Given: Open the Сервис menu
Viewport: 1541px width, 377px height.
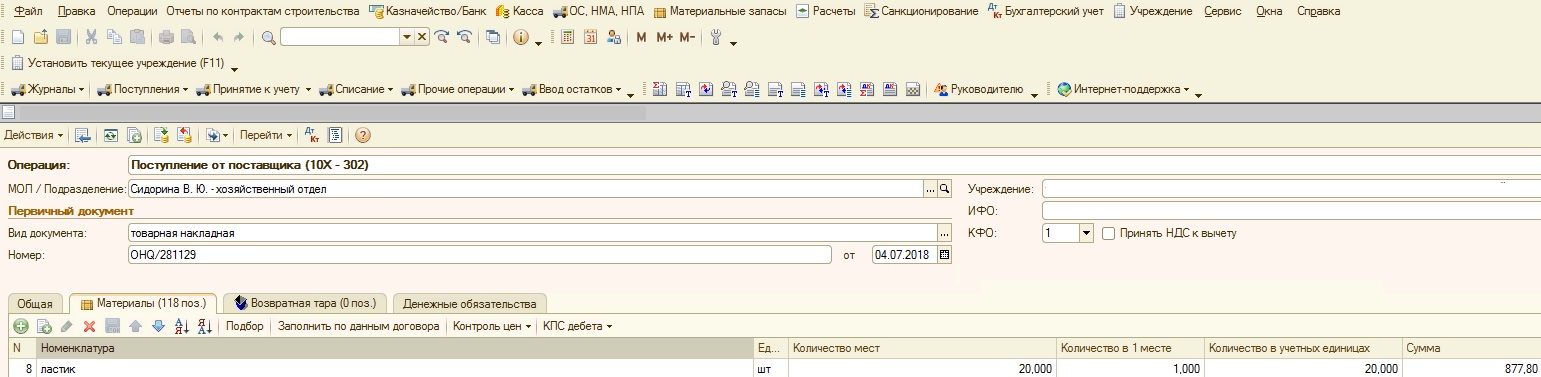Looking at the screenshot, I should point(1223,11).
